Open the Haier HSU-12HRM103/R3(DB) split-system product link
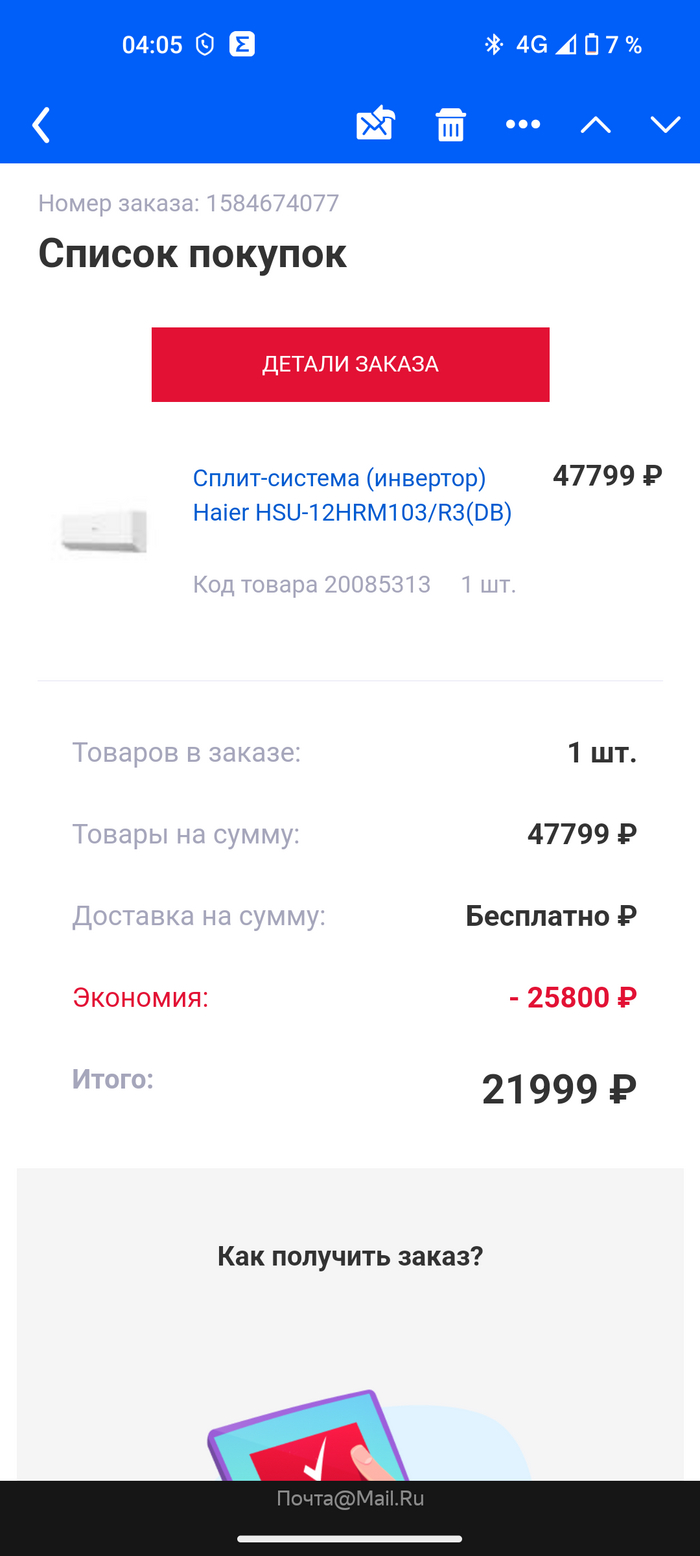Image resolution: width=700 pixels, height=1556 pixels. (352, 495)
